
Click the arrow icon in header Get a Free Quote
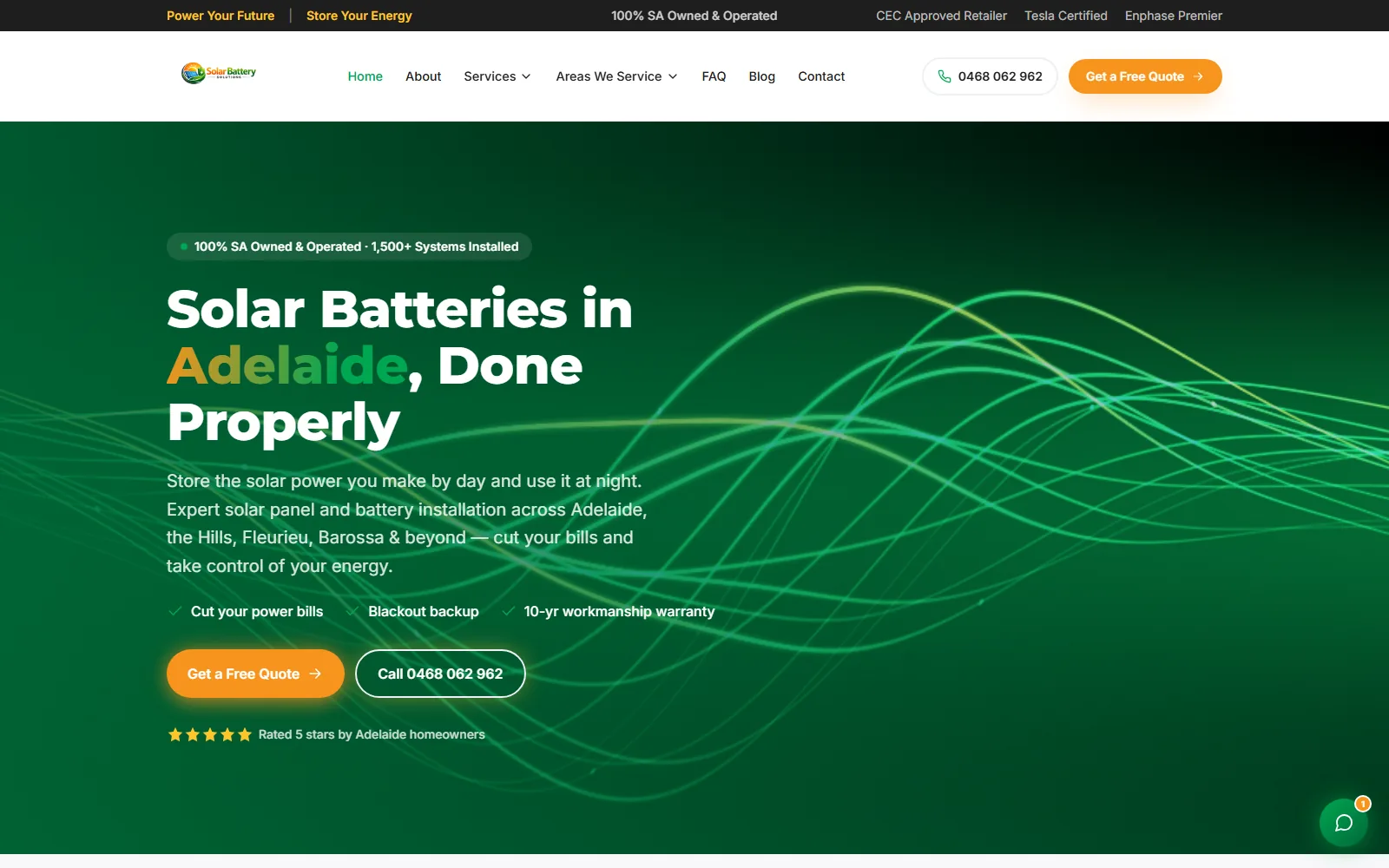click(x=1198, y=76)
